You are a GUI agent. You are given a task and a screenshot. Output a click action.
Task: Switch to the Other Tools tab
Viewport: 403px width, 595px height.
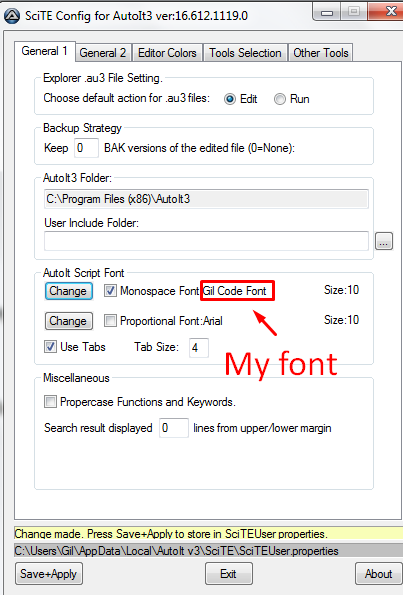click(321, 53)
